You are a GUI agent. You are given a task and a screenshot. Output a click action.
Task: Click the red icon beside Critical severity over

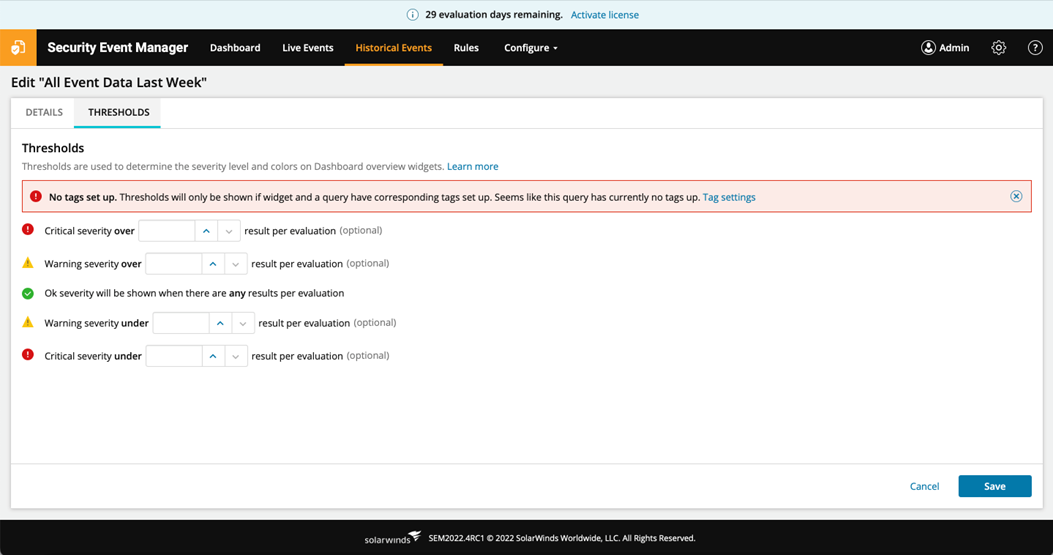[x=28, y=230]
